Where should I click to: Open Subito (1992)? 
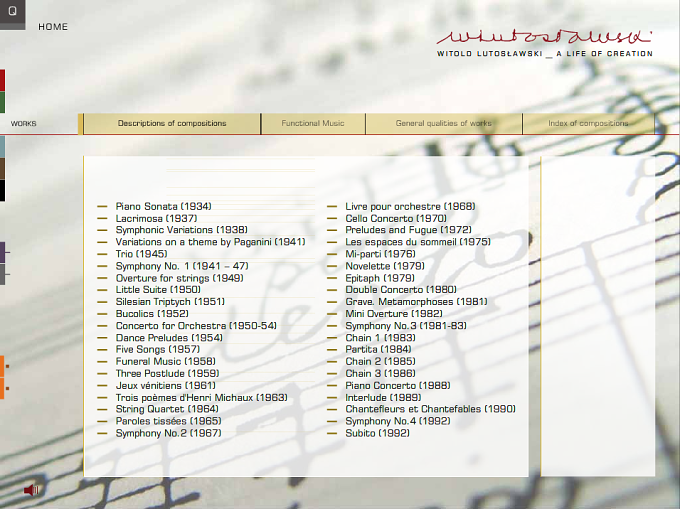377,434
